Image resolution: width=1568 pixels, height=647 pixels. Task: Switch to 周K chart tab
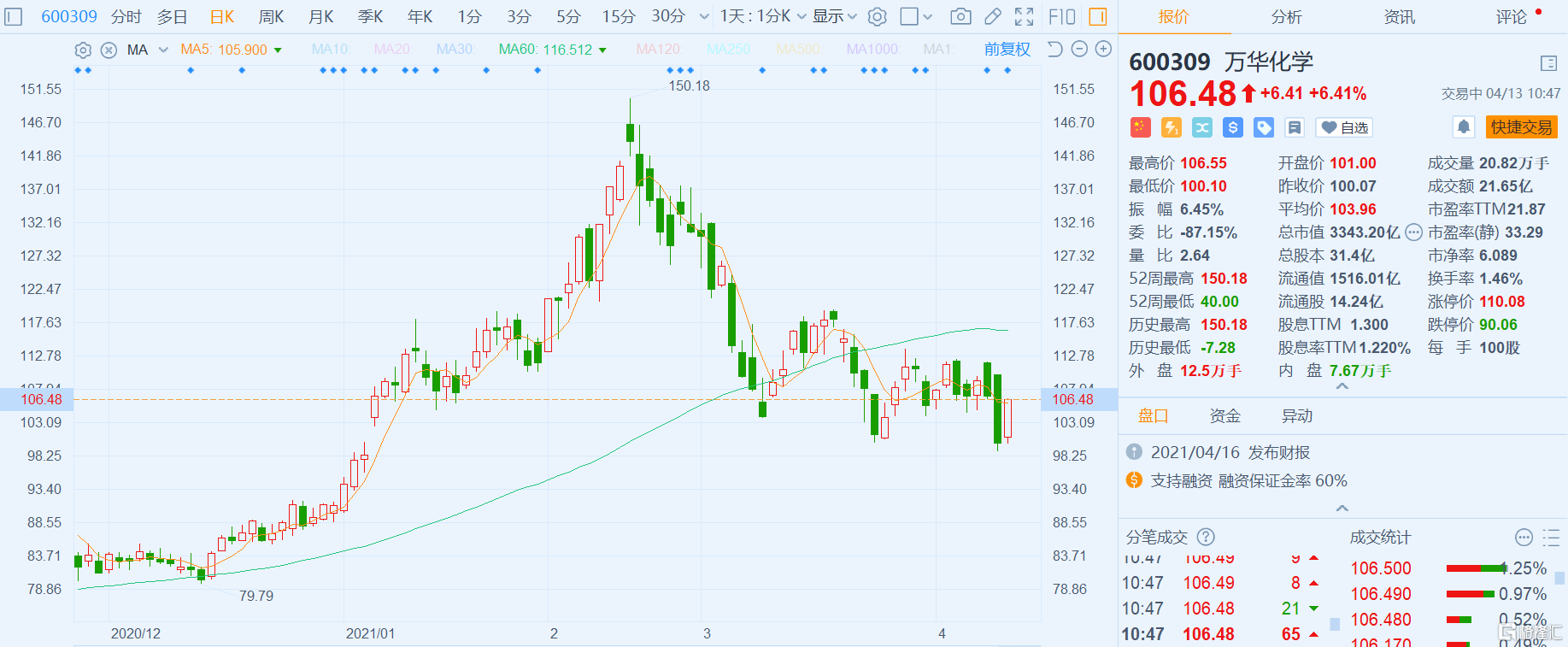271,16
